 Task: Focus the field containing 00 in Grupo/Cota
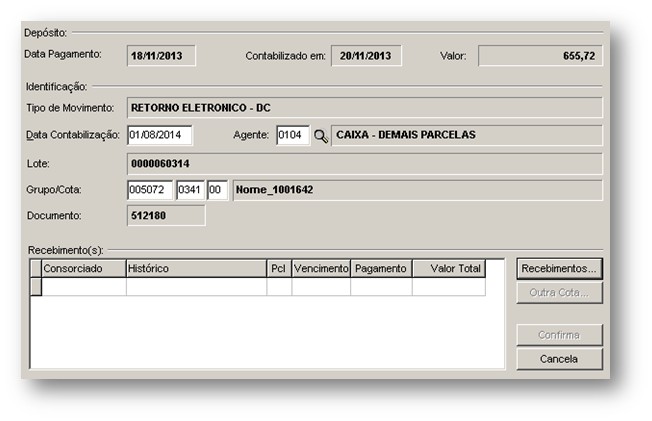[217, 190]
